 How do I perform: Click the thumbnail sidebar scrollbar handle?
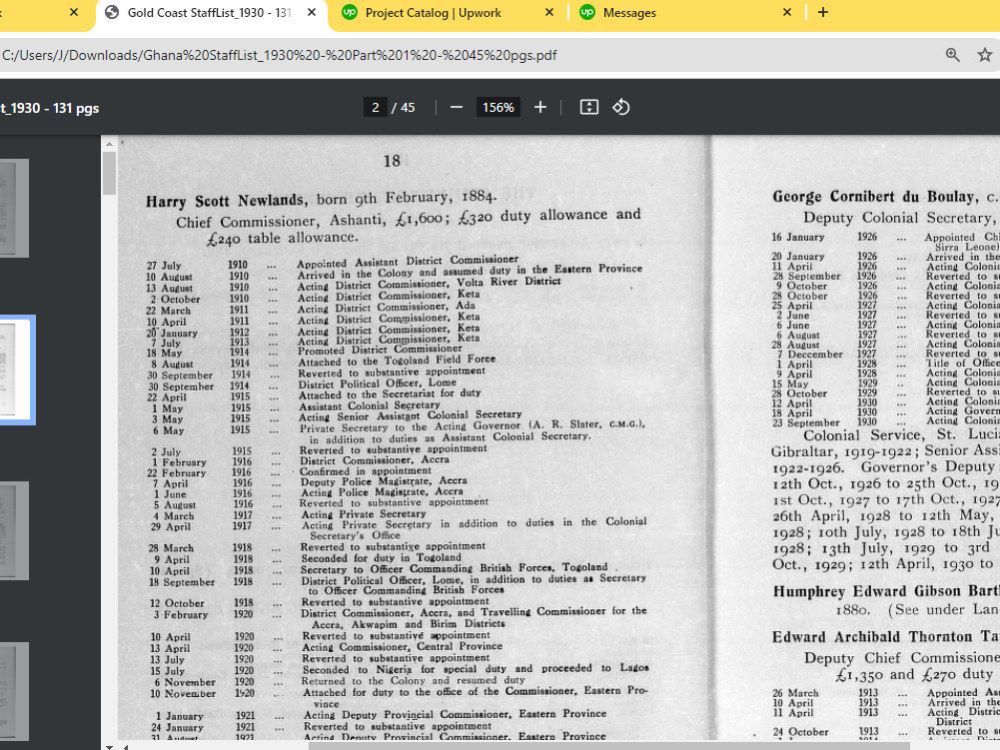coord(109,173)
